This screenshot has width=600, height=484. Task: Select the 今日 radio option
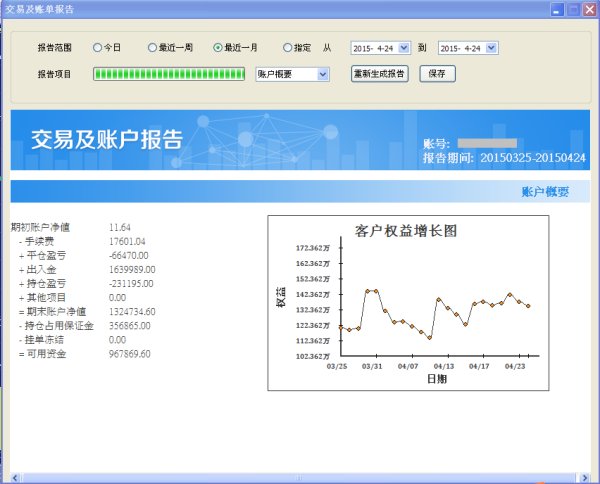98,47
